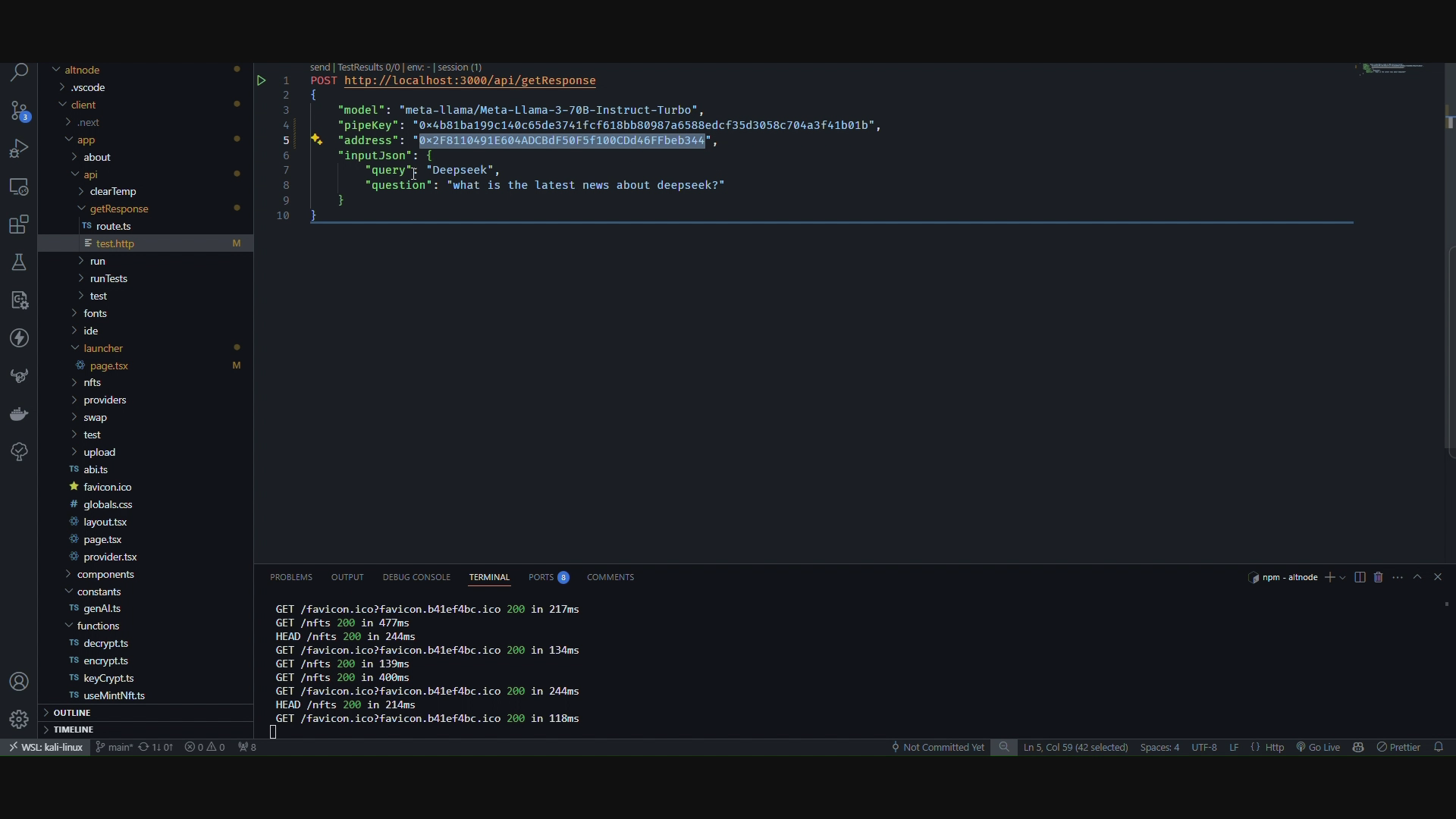1456x819 pixels.
Task: Switch to the PROBLEMS tab
Action: point(291,578)
